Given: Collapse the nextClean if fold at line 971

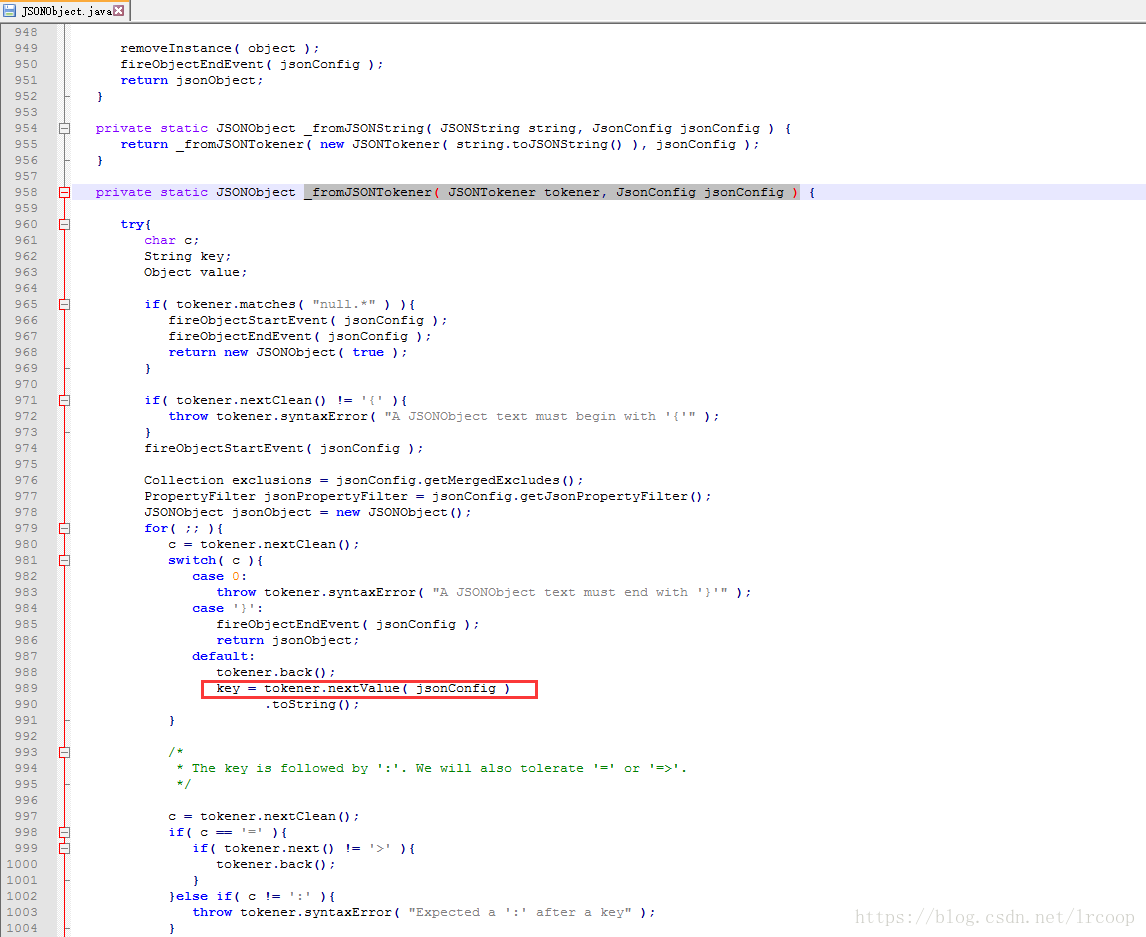Looking at the screenshot, I should (x=64, y=401).
